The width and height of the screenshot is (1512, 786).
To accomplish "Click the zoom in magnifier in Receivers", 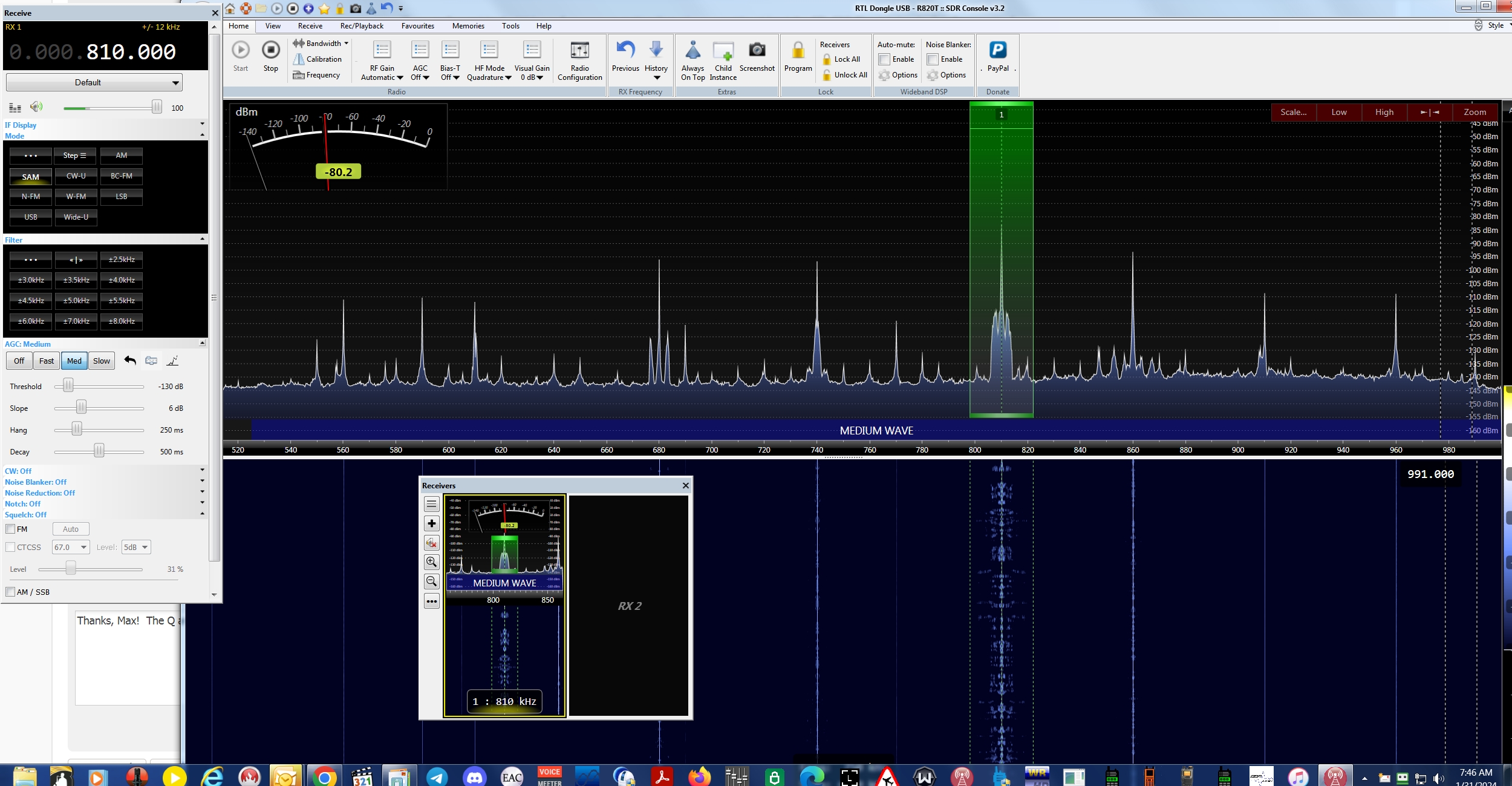I will click(431, 562).
